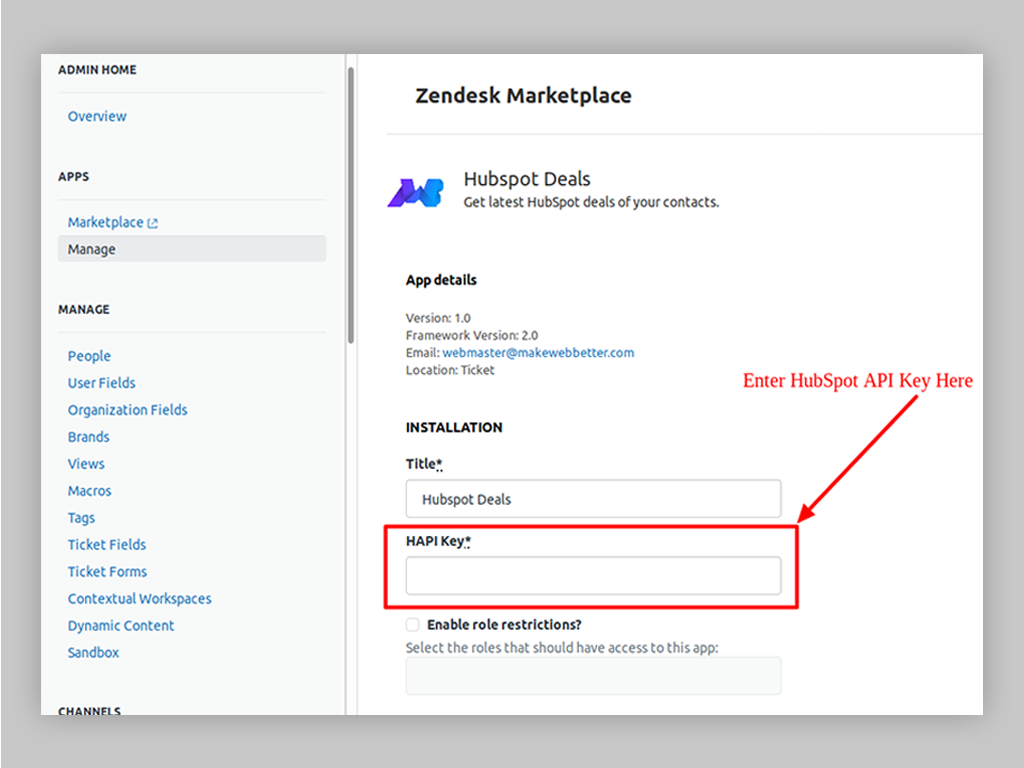Screen dimensions: 1024x768
Task: Click the Title input field
Action: (593, 499)
